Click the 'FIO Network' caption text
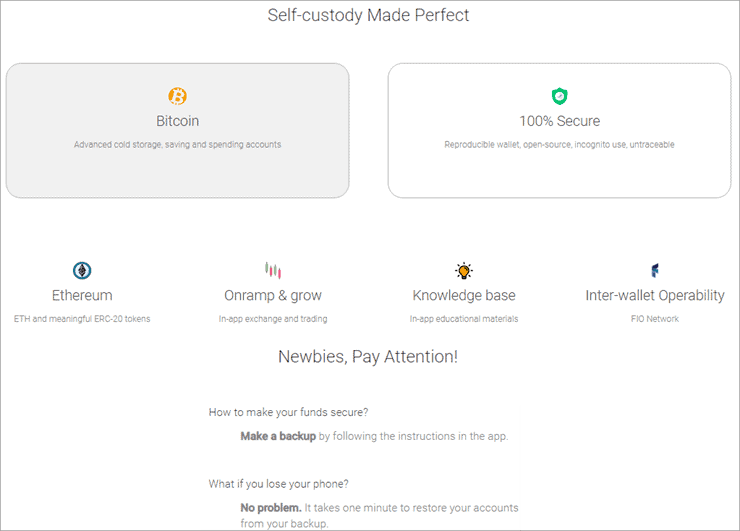The width and height of the screenshot is (740, 531). pos(655,319)
